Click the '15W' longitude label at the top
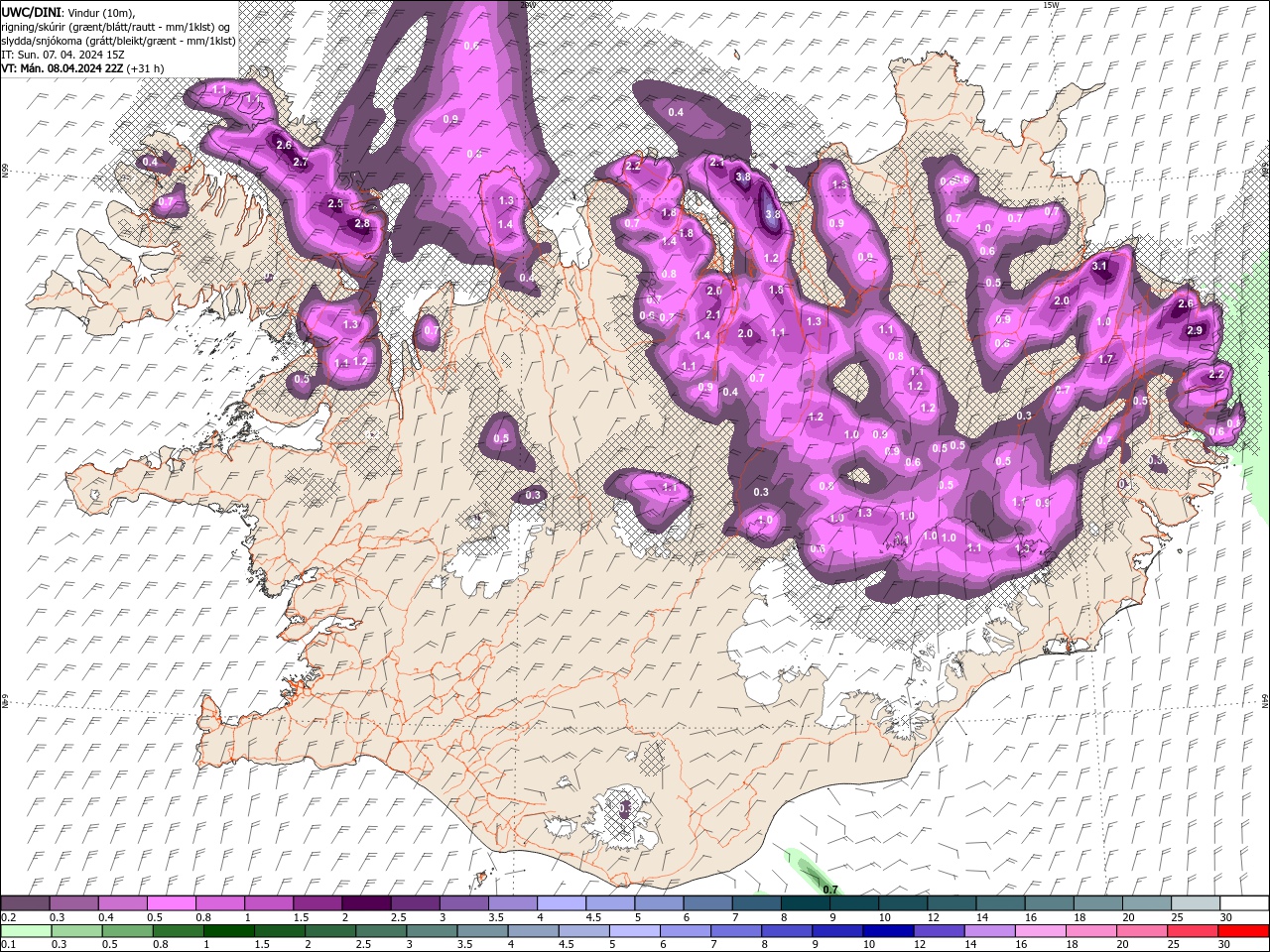Screen dimensions: 1270x952 pyautogui.click(x=1051, y=5)
